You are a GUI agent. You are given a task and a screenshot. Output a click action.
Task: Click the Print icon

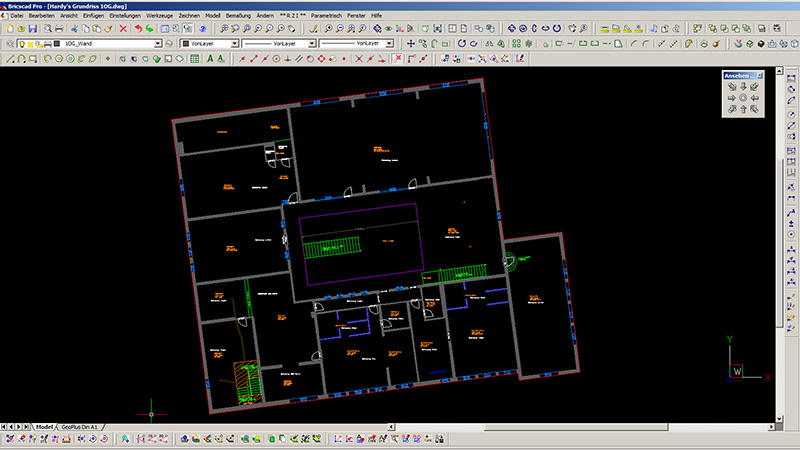(x=59, y=29)
